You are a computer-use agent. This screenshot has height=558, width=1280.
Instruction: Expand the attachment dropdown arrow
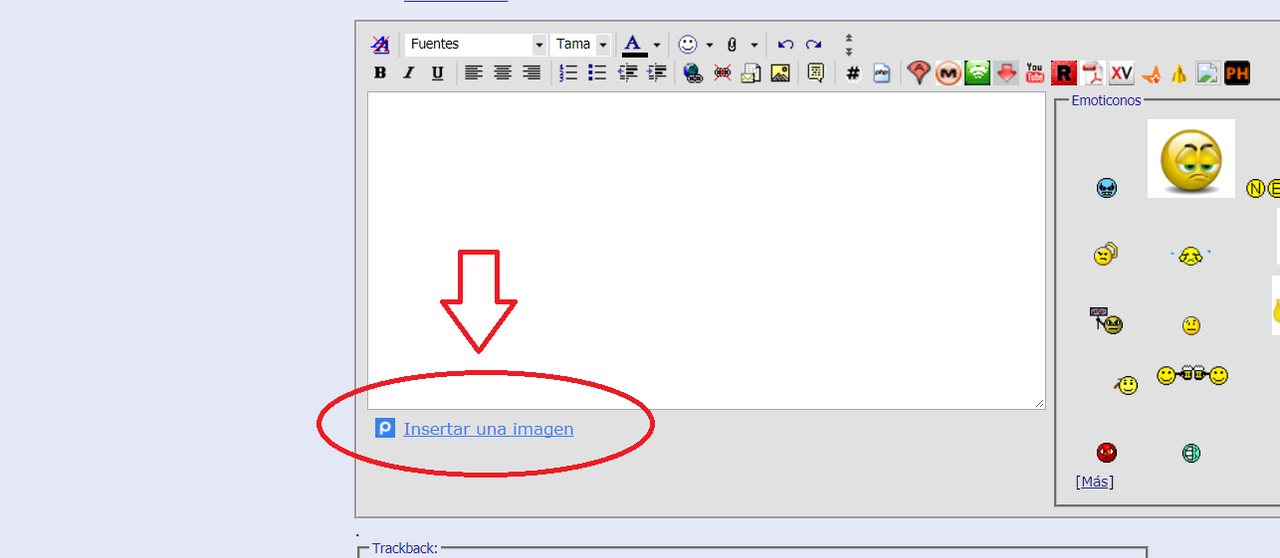pos(754,45)
